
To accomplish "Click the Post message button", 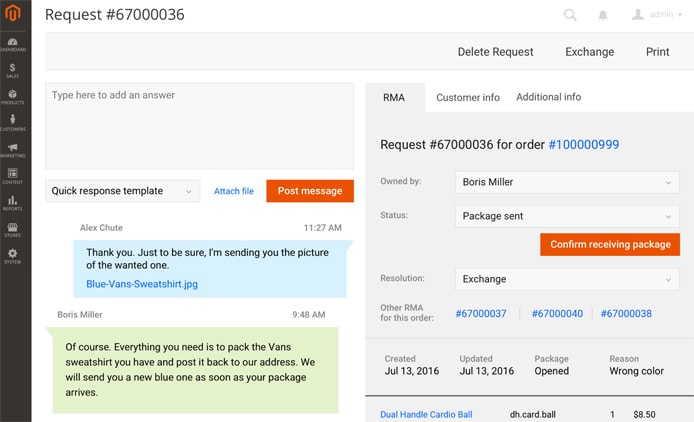I will 310,191.
